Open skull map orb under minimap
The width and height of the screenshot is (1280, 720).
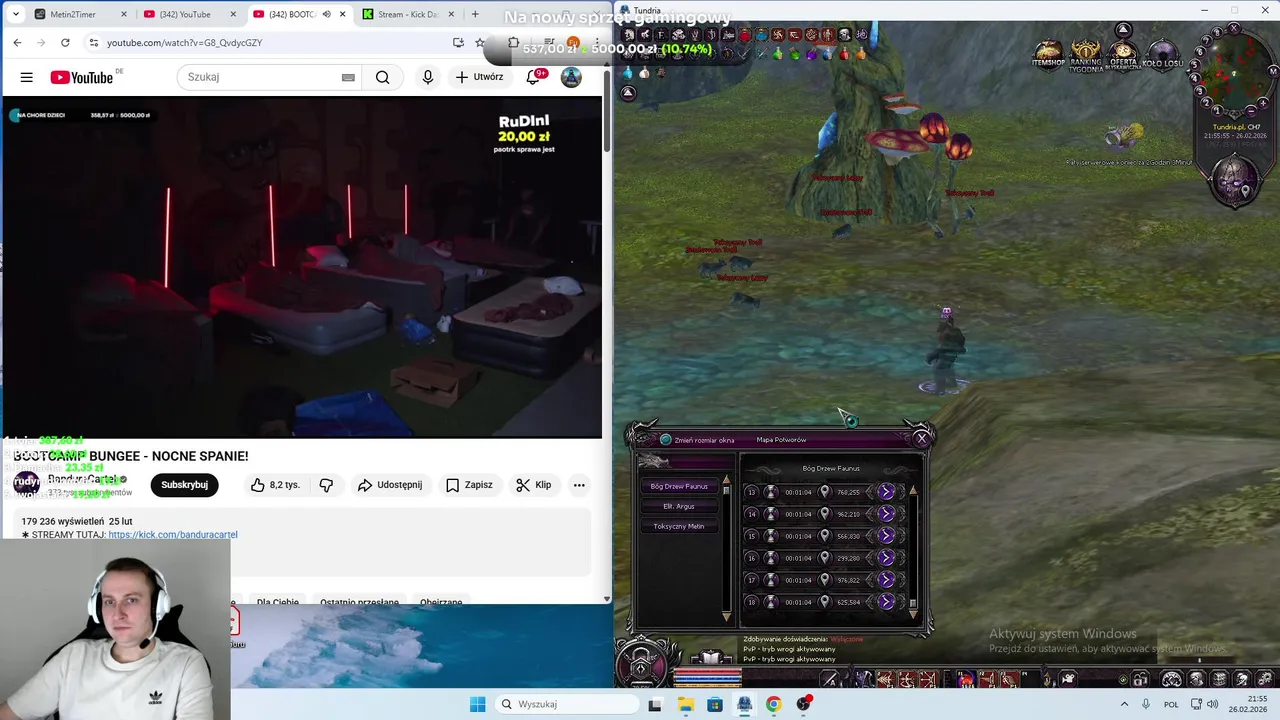[1235, 181]
